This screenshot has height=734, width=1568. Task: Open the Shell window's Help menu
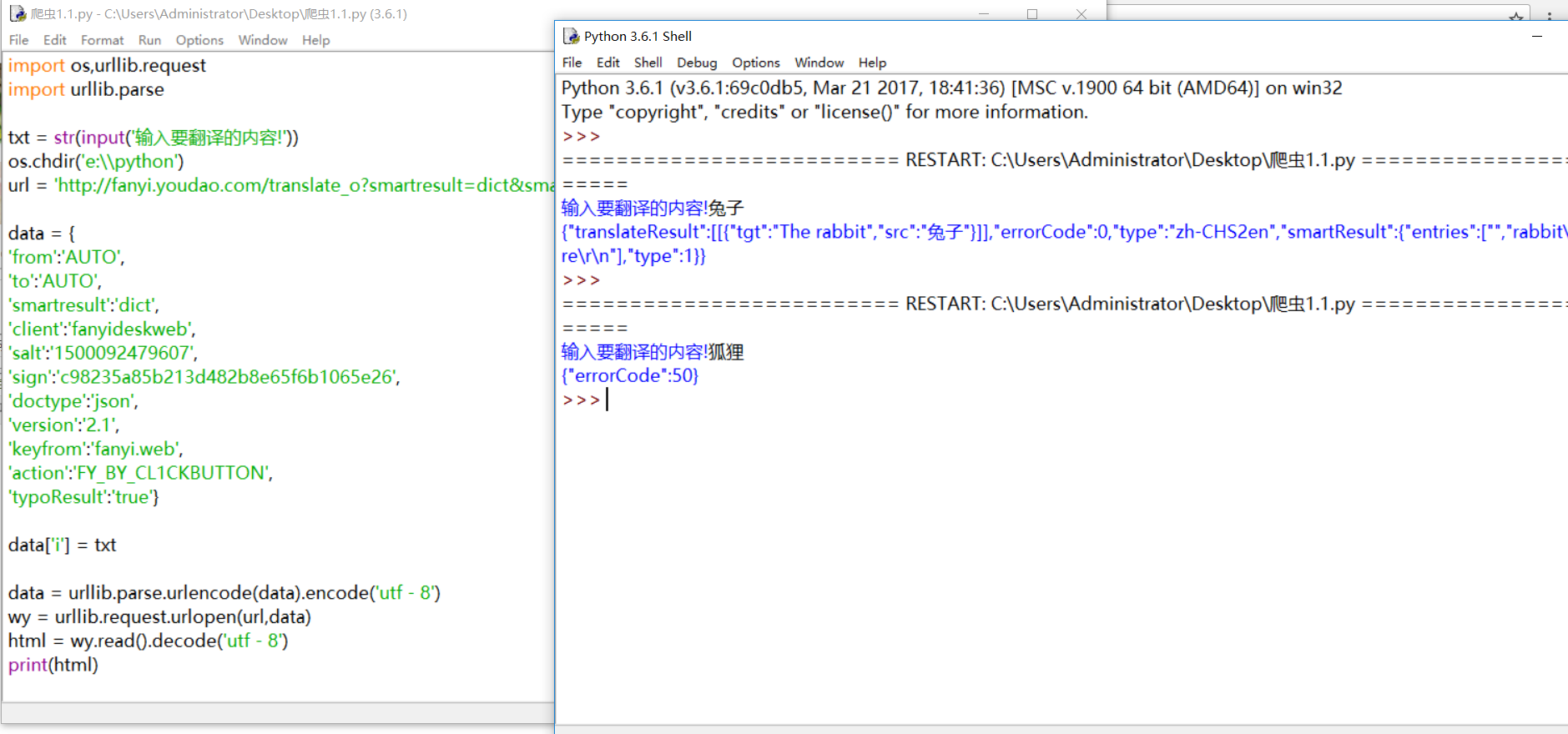(872, 63)
